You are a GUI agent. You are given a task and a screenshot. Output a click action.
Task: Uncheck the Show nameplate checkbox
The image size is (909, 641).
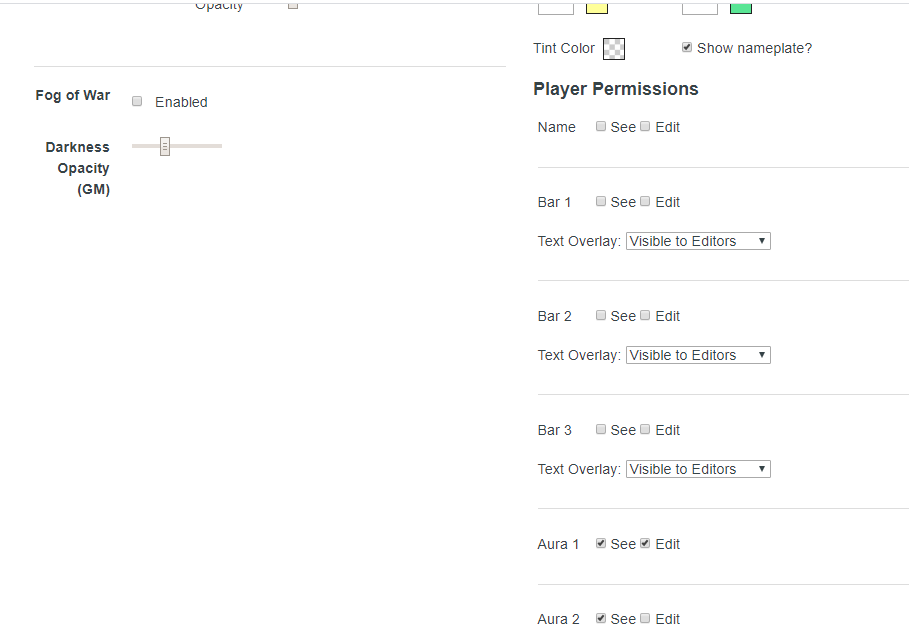(x=687, y=47)
